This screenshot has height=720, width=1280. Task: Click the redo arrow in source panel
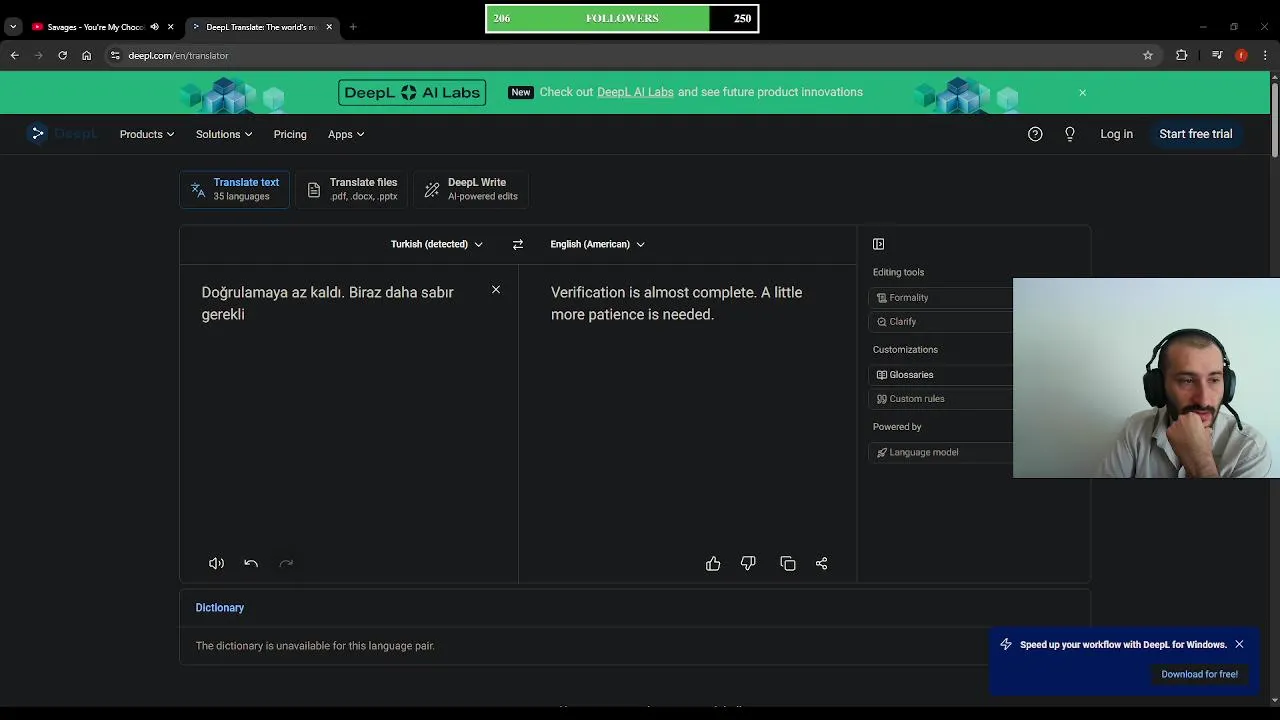pos(286,564)
